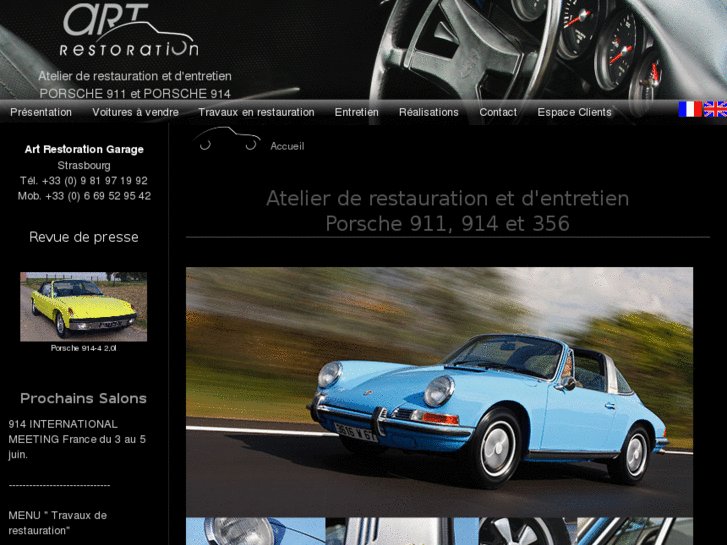Go to the Entretien page

(357, 112)
